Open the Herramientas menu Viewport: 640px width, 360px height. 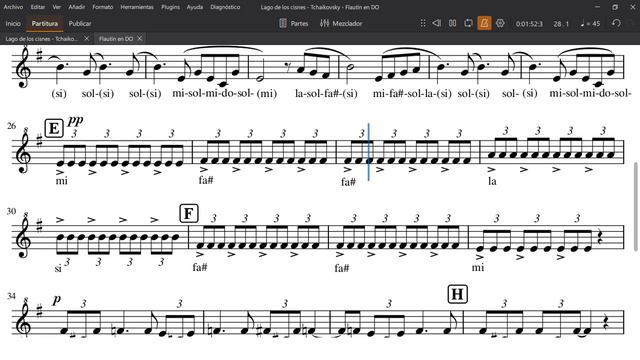point(137,7)
